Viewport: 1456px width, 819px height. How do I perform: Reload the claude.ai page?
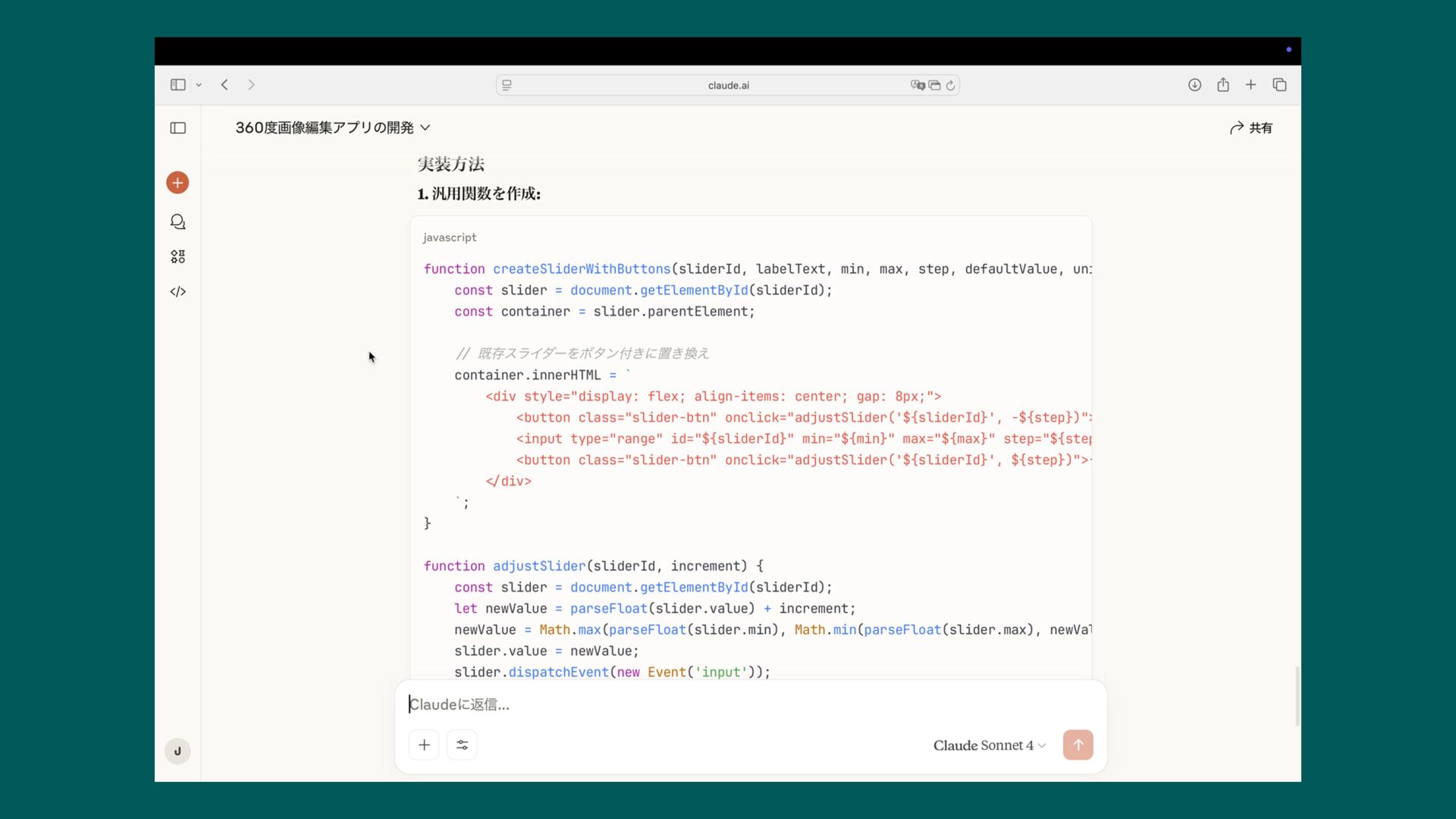coord(950,85)
